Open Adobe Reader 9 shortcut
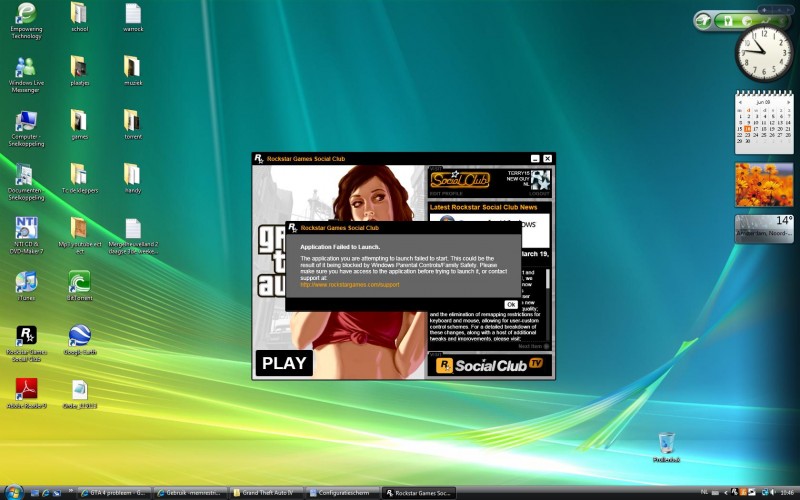 point(26,393)
